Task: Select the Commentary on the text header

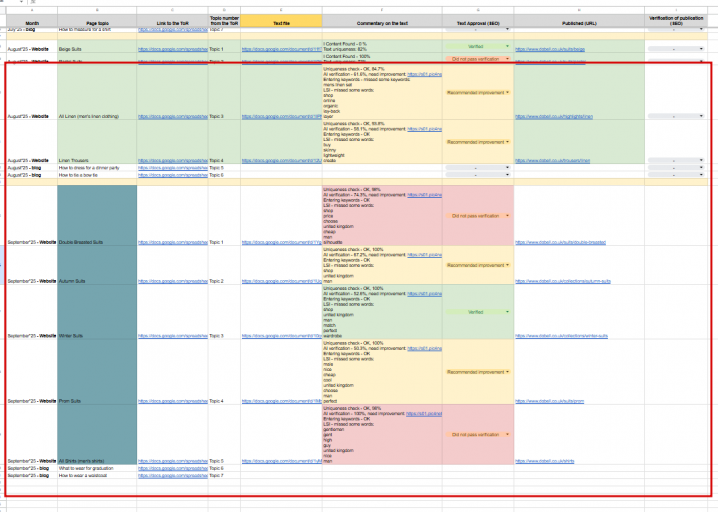Action: point(382,21)
